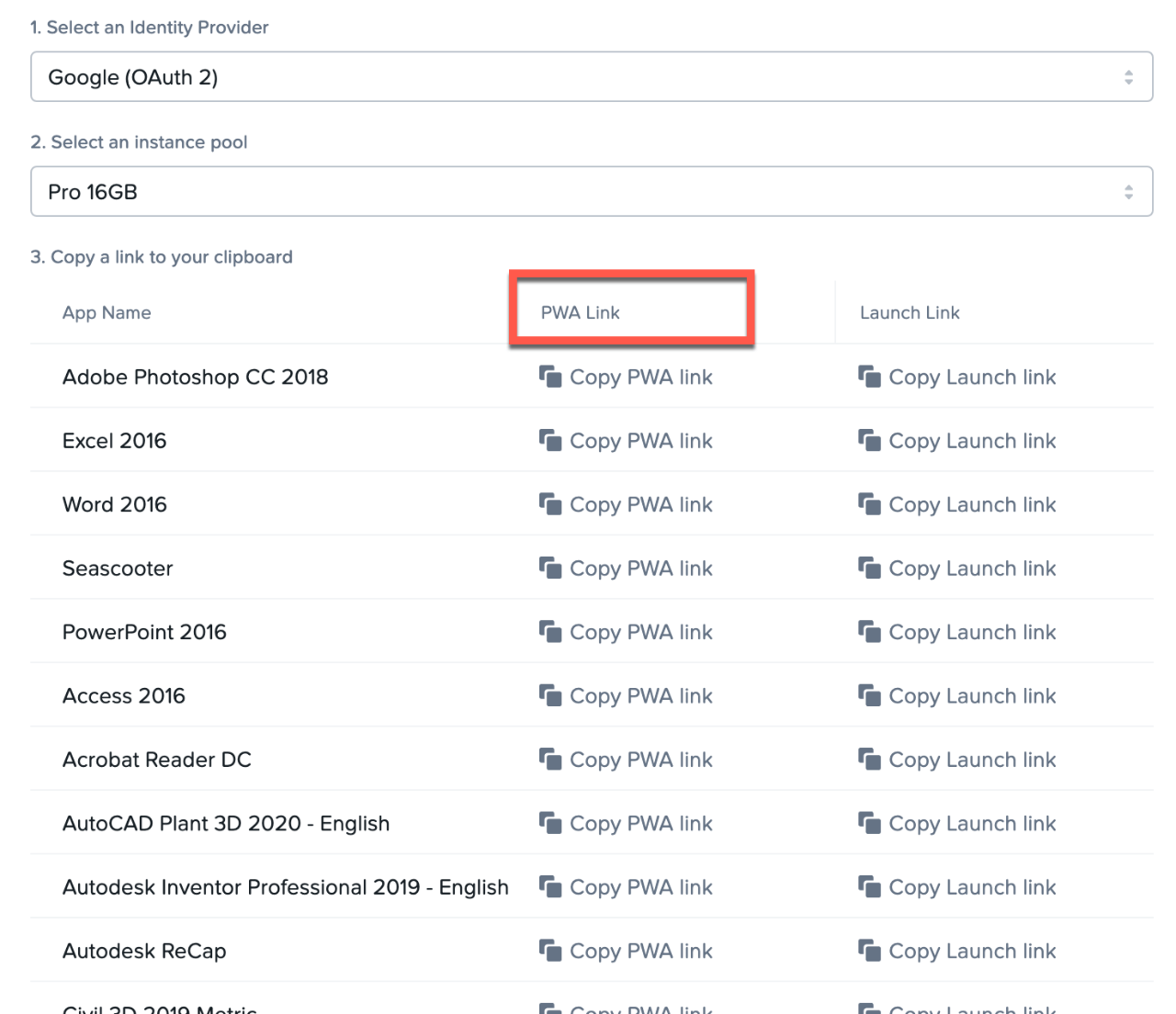
Task: Click copy icon for Access 2016 Launch link
Action: pyautogui.click(x=869, y=696)
